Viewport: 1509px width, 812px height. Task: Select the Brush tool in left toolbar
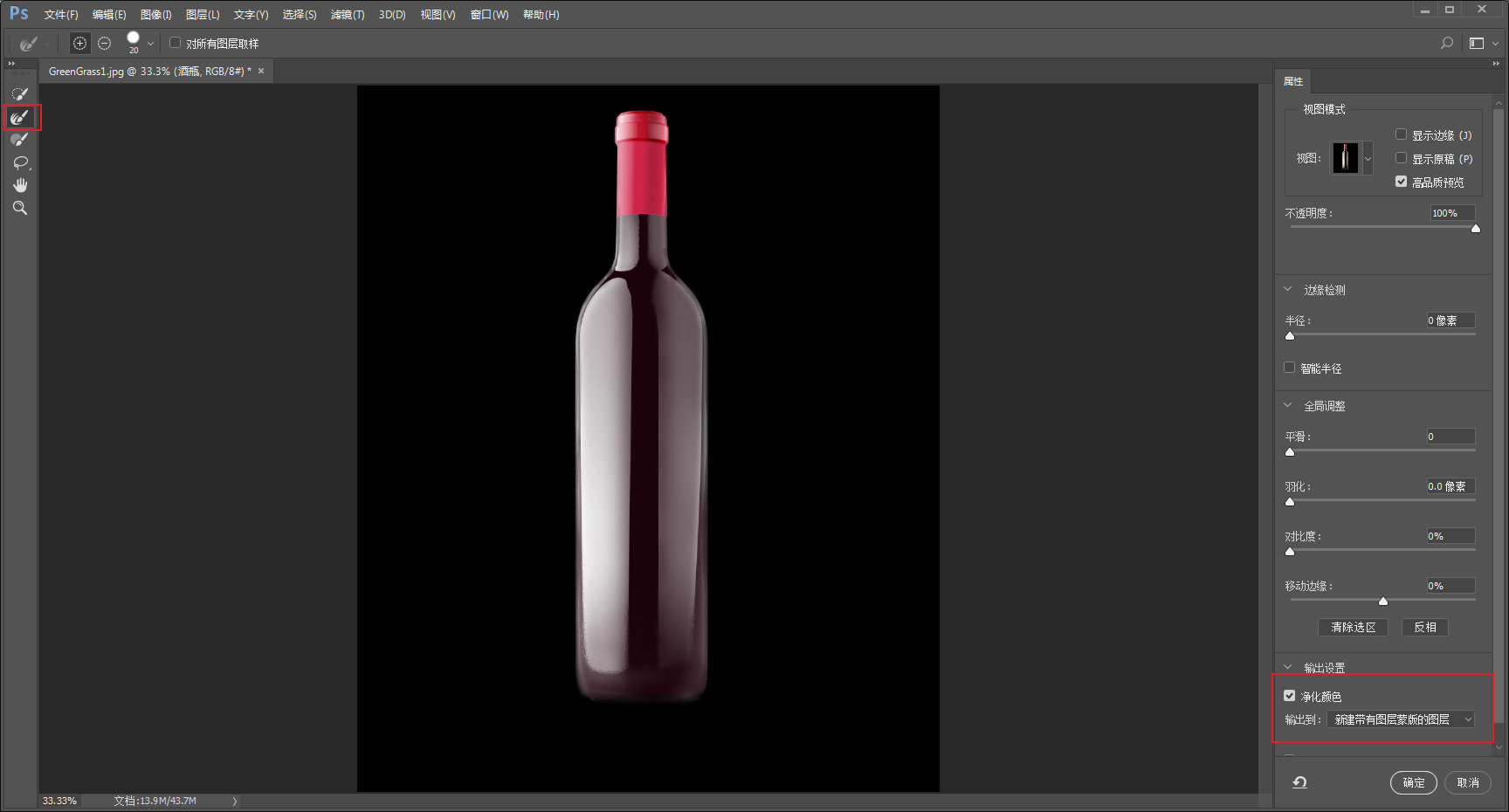(20, 140)
